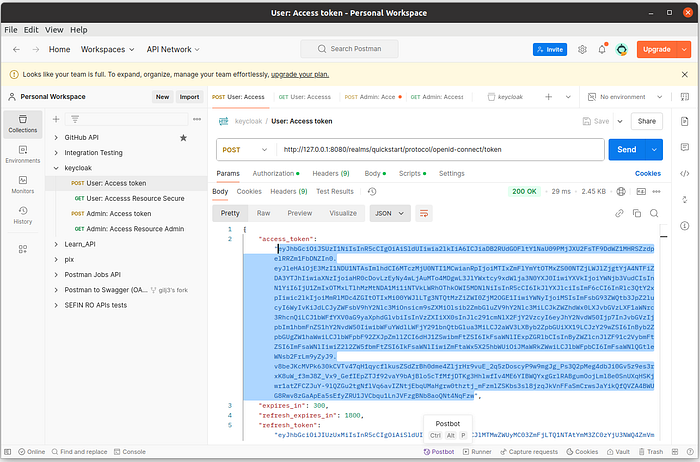The image size is (700, 462).
Task: Open the Send button dropdown arrow
Action: coord(654,150)
